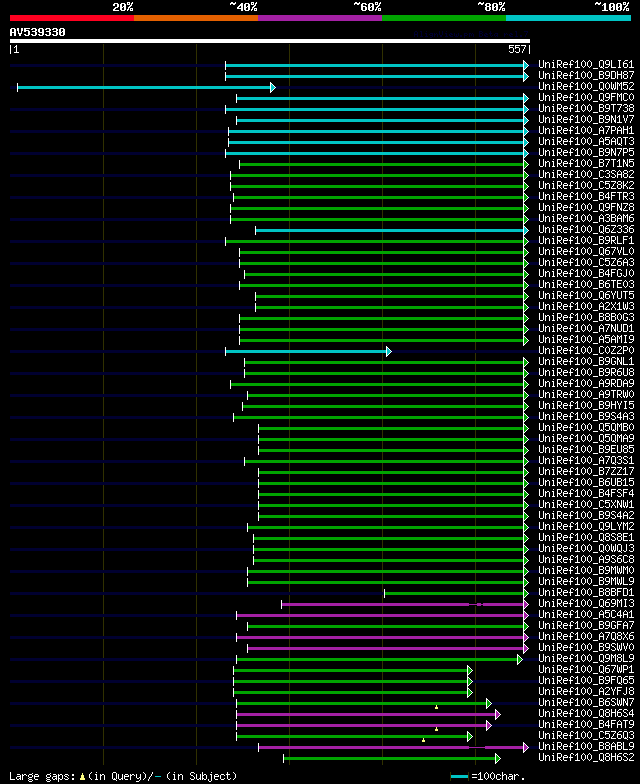Select the UniRef100_Q9LYM2 label
The width and height of the screenshot is (640, 784).
(x=586, y=526)
